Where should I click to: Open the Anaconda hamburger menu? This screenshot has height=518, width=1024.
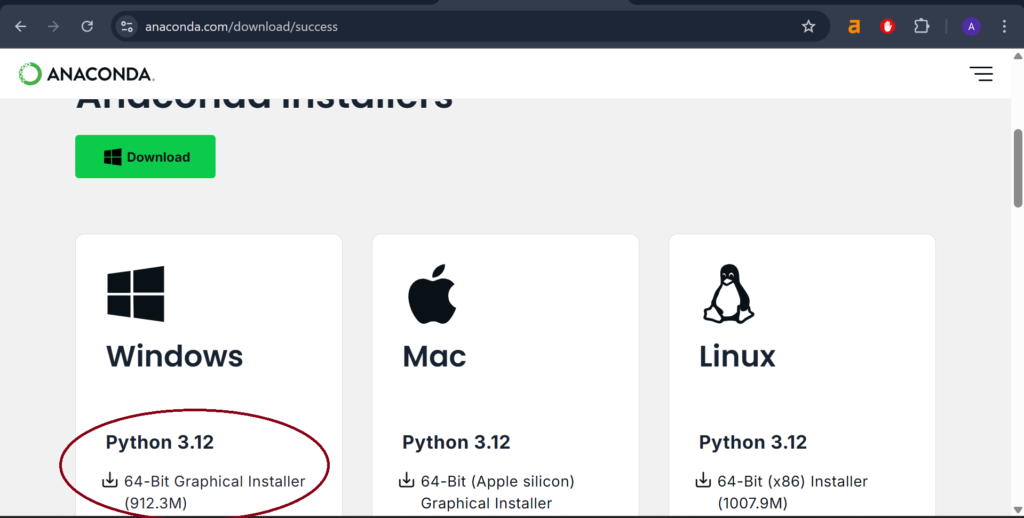(x=981, y=74)
